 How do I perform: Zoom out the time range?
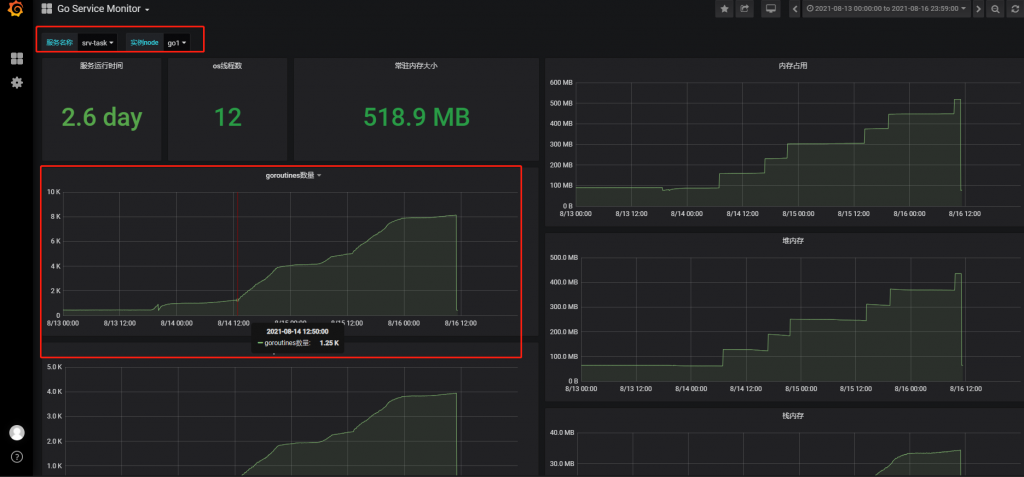pyautogui.click(x=995, y=9)
